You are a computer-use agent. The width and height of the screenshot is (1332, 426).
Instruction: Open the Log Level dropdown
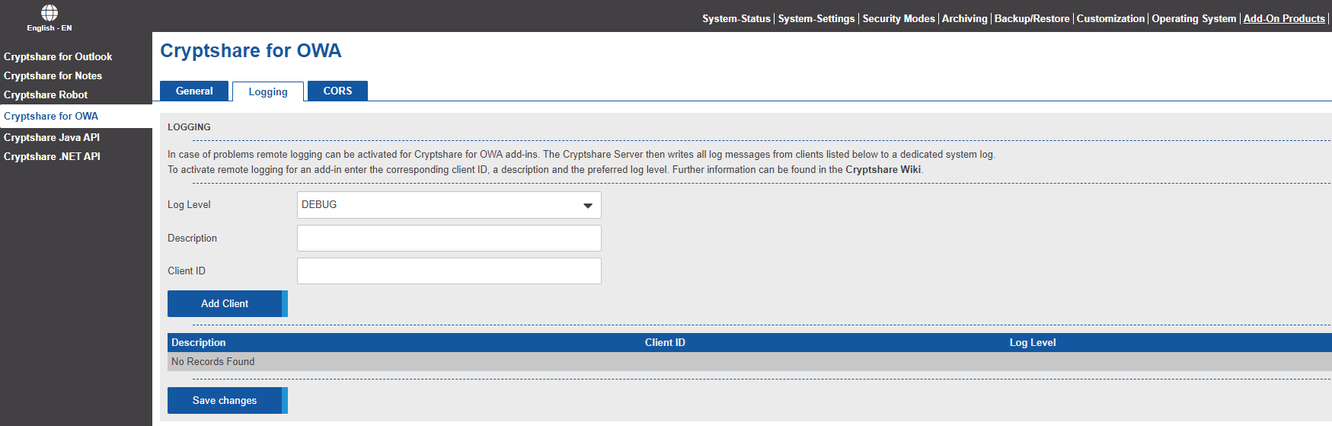click(449, 205)
